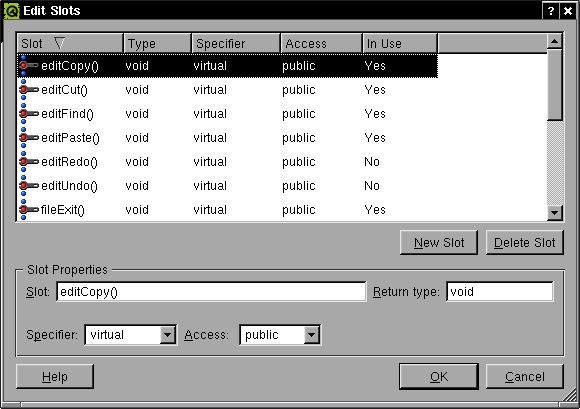Click the slot icon beside editCopy()
Image resolution: width=580 pixels, height=409 pixels.
click(29, 66)
